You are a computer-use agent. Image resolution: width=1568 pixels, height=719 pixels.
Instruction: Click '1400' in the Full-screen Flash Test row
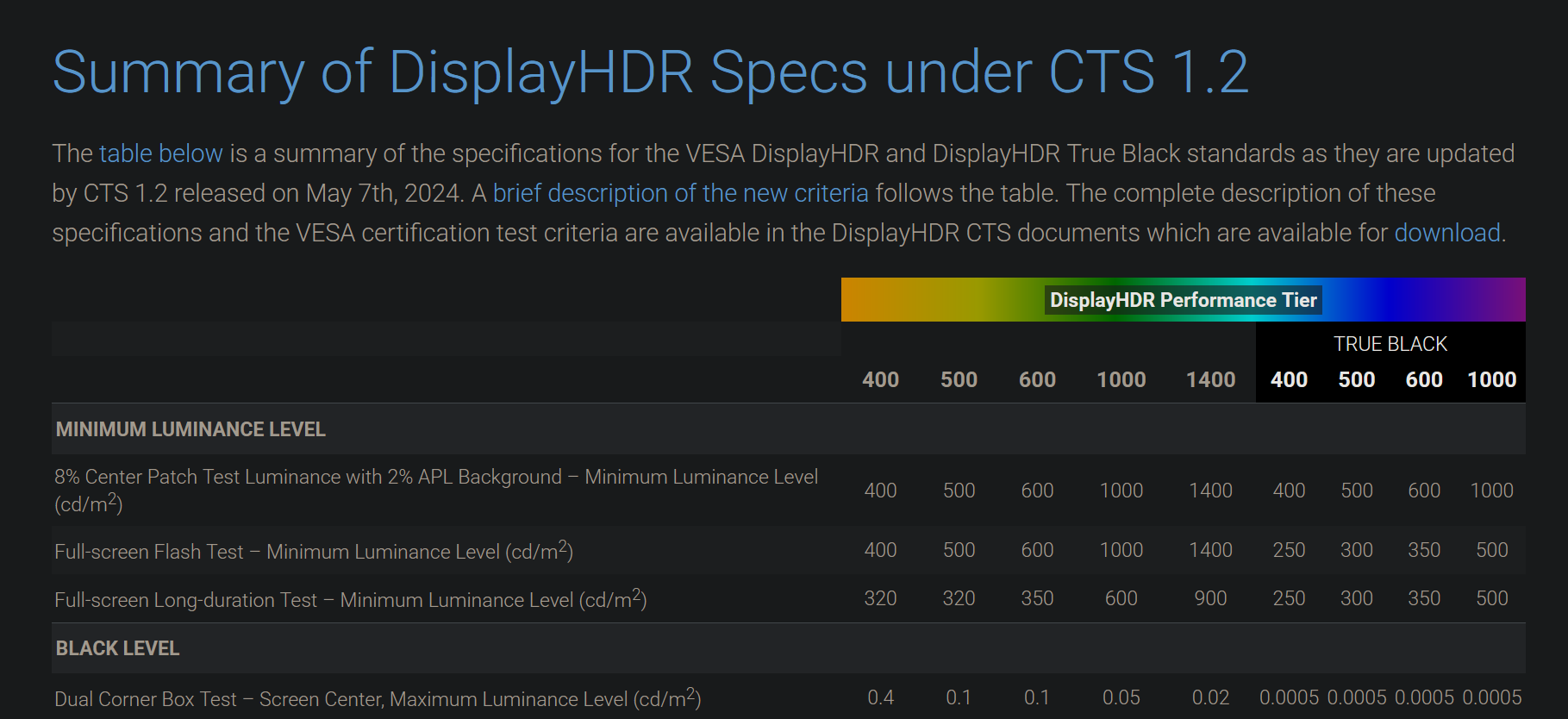click(1210, 550)
